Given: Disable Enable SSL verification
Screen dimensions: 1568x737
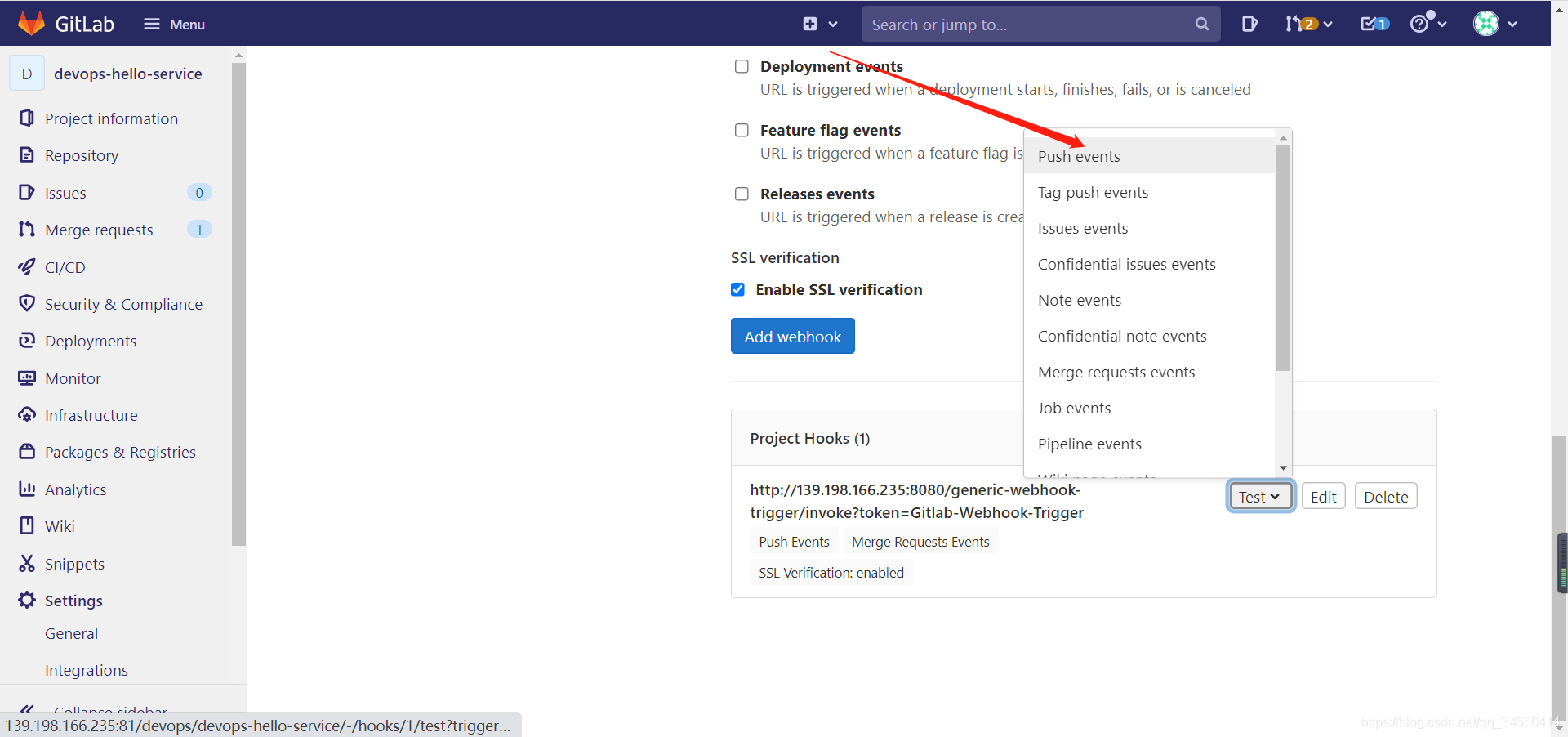Looking at the screenshot, I should pos(737,289).
